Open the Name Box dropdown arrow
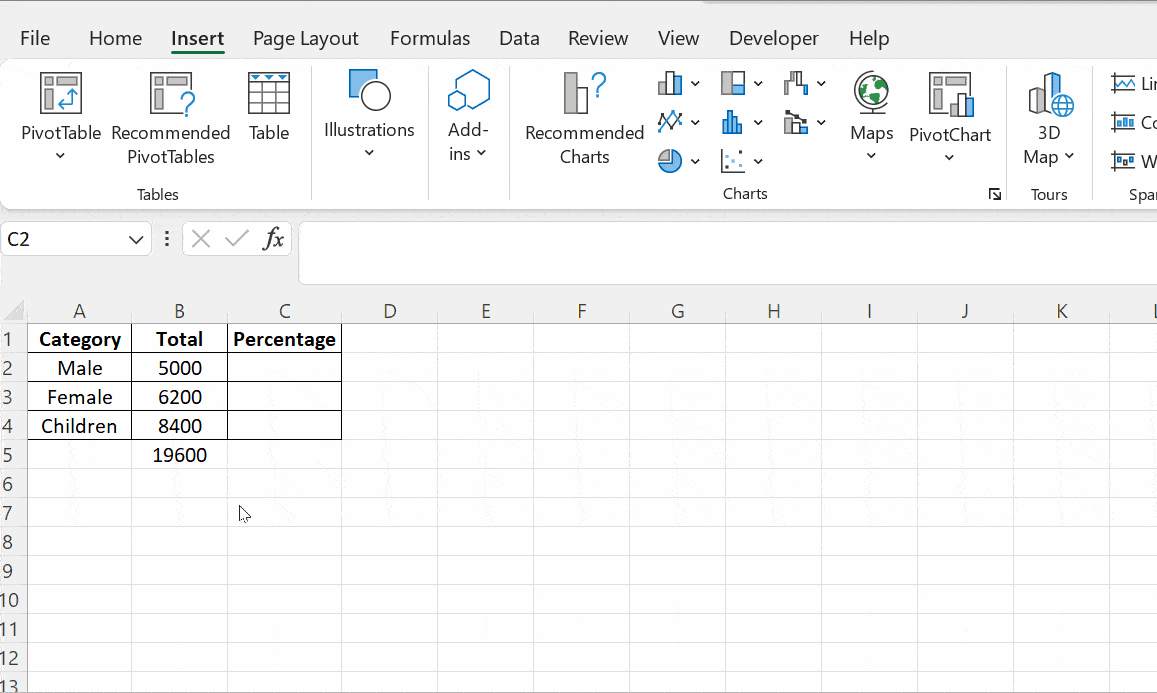 click(x=136, y=240)
